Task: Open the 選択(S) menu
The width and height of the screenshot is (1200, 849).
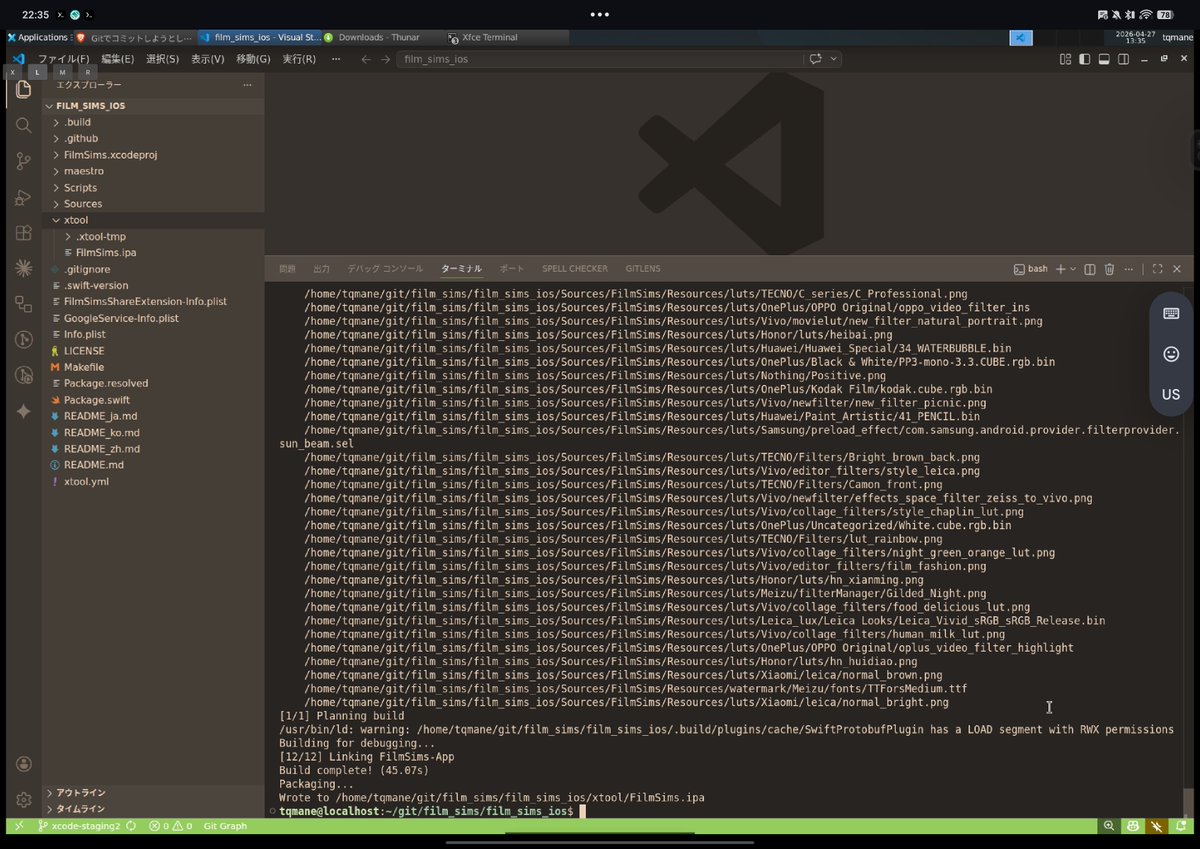Action: [x=162, y=59]
